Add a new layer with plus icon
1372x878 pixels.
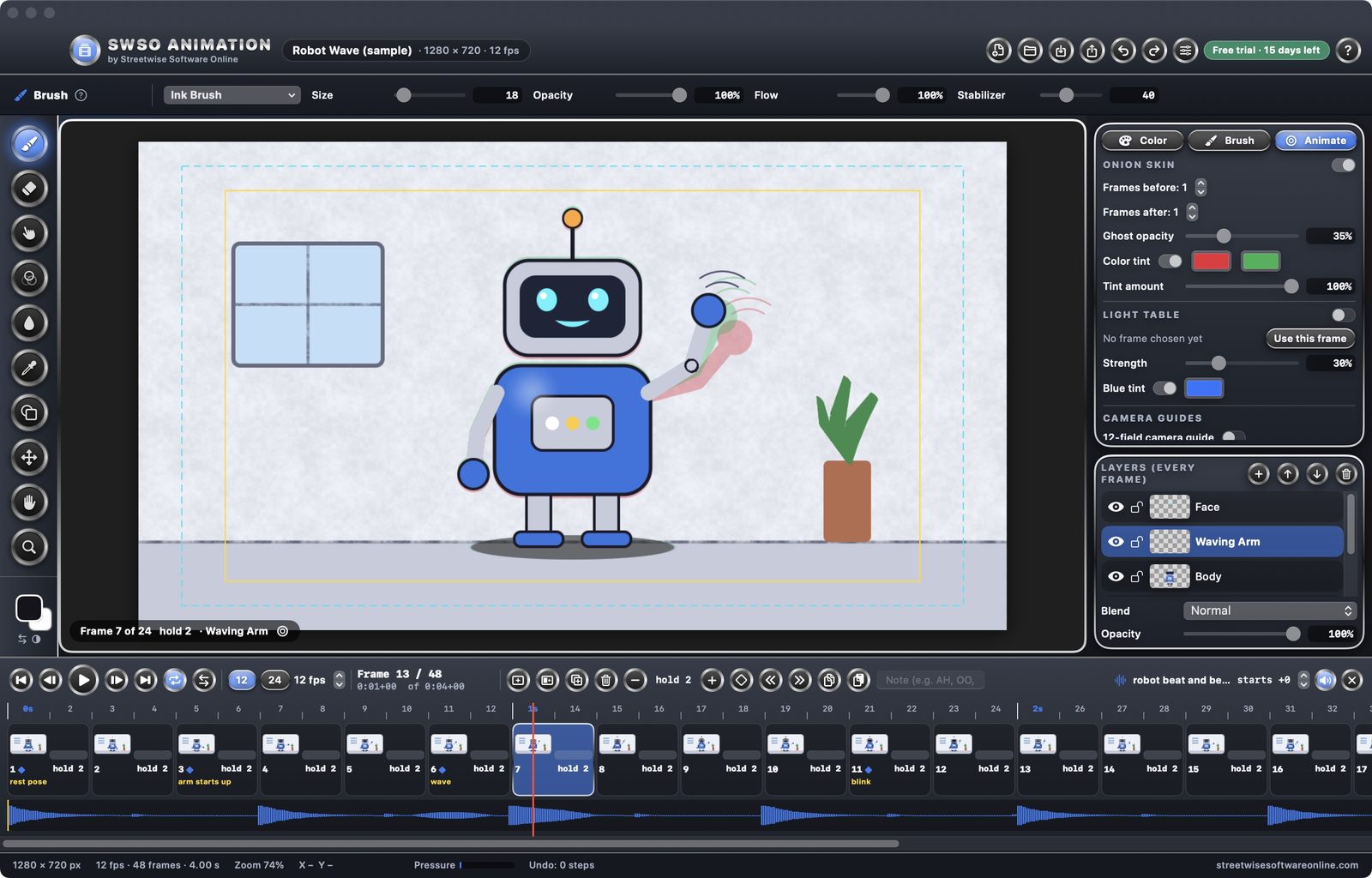coord(1258,473)
